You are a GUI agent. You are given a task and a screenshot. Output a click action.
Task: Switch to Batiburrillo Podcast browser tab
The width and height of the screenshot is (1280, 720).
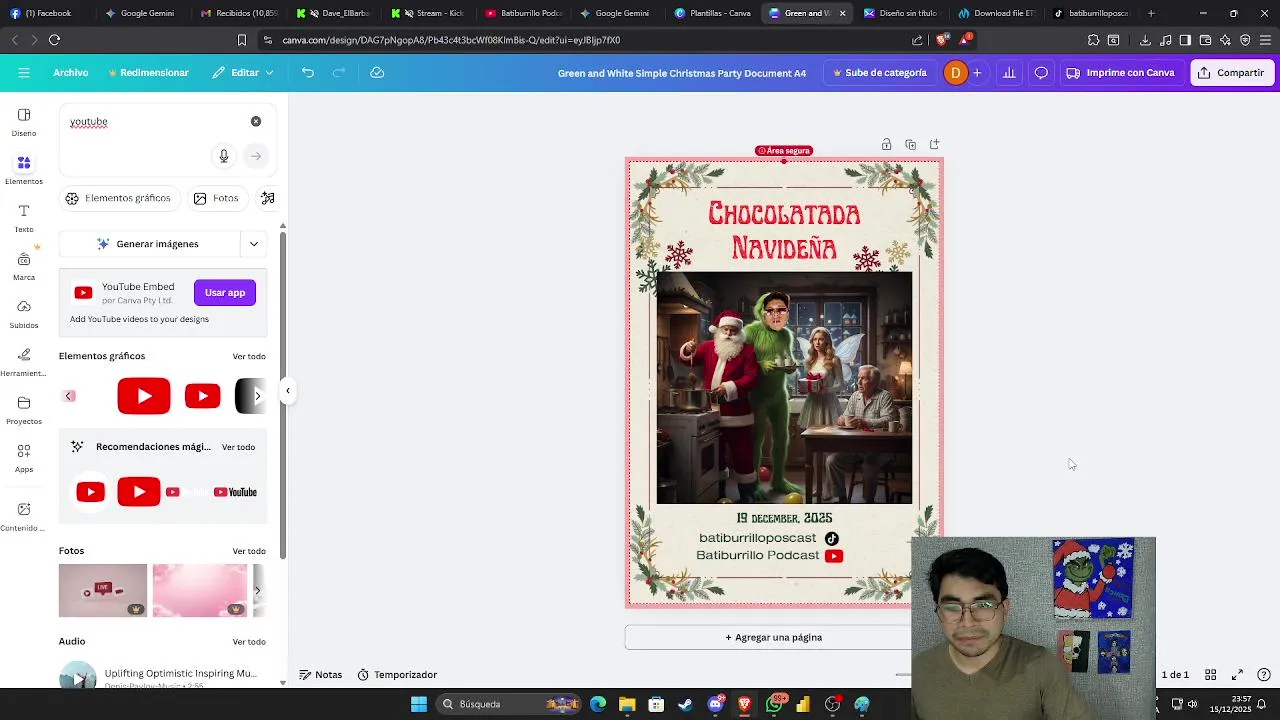pyautogui.click(x=523, y=13)
